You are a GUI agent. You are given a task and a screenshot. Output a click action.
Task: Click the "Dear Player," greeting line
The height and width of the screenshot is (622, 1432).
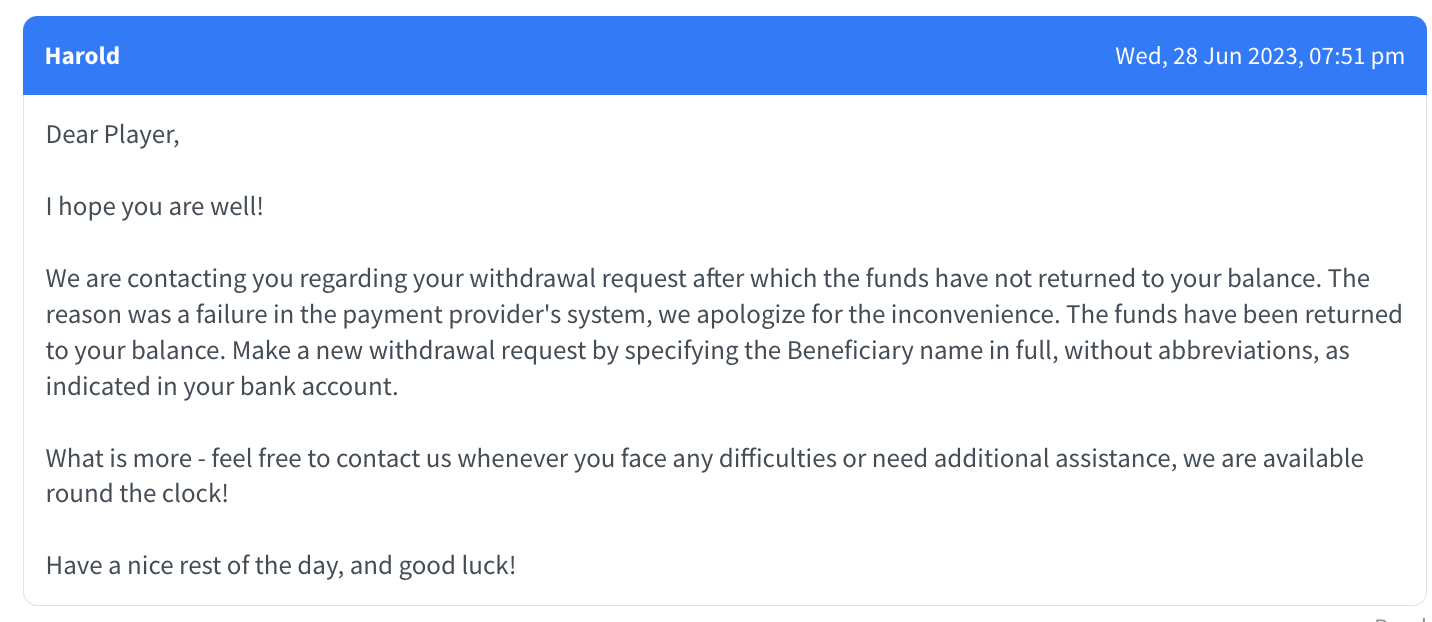tap(112, 134)
